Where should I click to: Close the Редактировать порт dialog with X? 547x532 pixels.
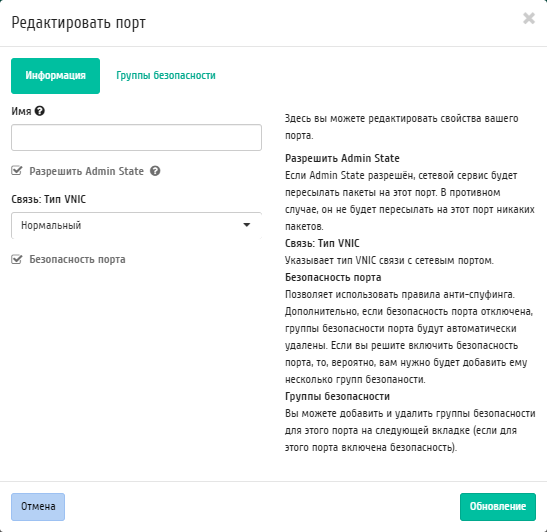point(529,18)
